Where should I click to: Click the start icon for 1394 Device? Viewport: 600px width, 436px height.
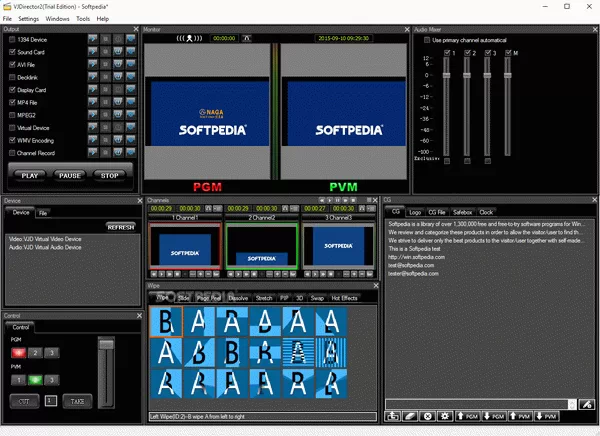[x=91, y=39]
